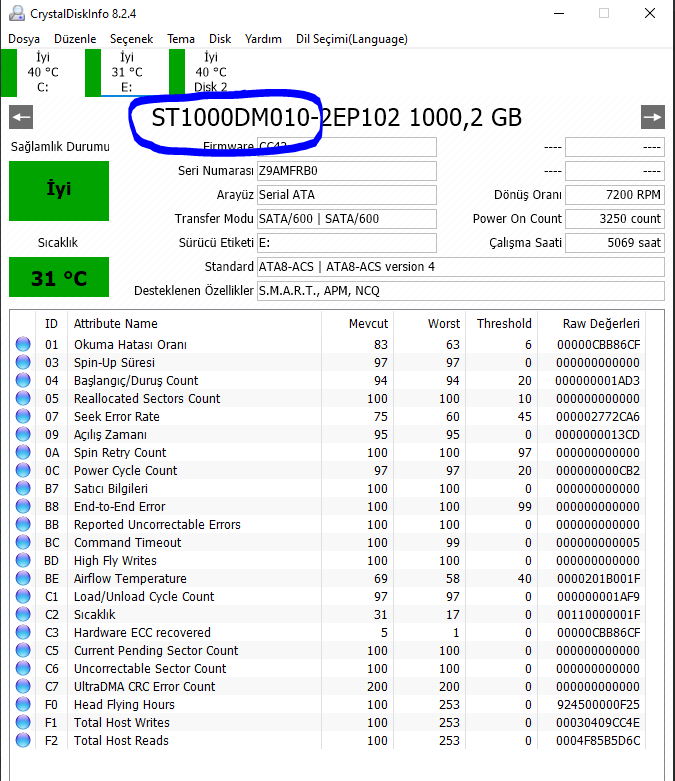
Task: Click the Threshold column header
Action: [504, 324]
